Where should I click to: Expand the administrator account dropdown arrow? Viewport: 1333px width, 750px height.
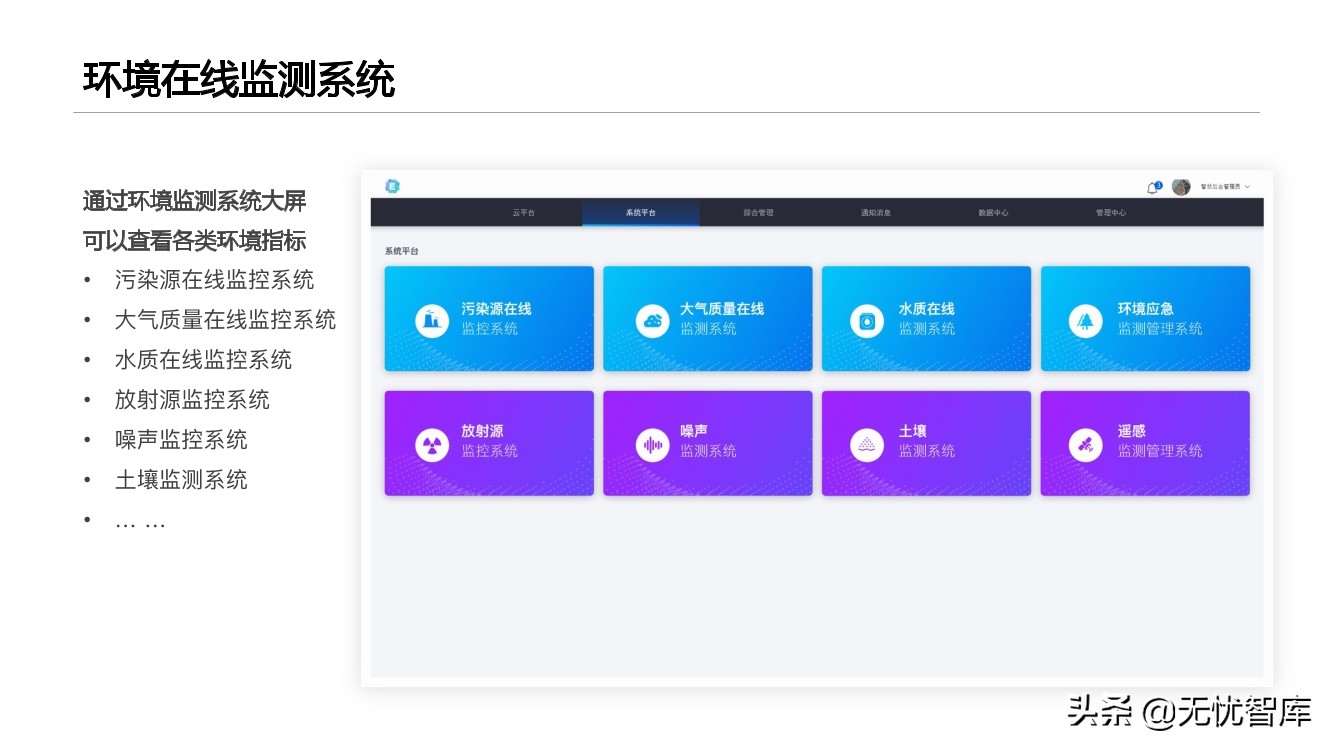[1248, 187]
